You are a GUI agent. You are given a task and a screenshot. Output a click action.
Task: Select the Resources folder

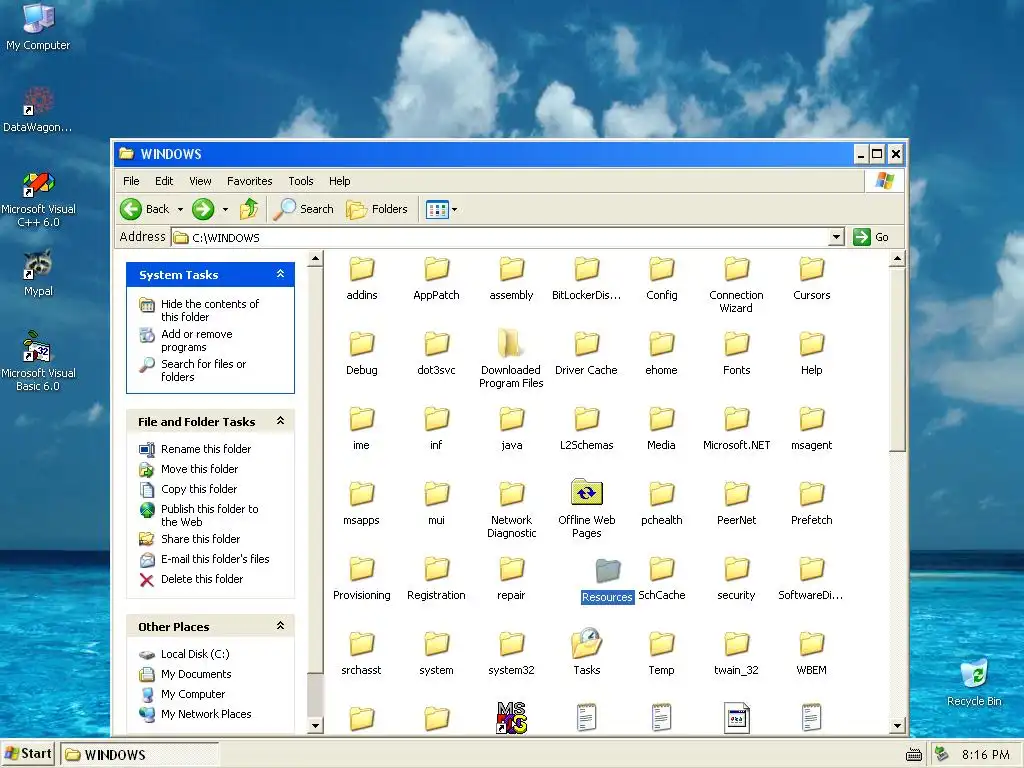pos(607,581)
